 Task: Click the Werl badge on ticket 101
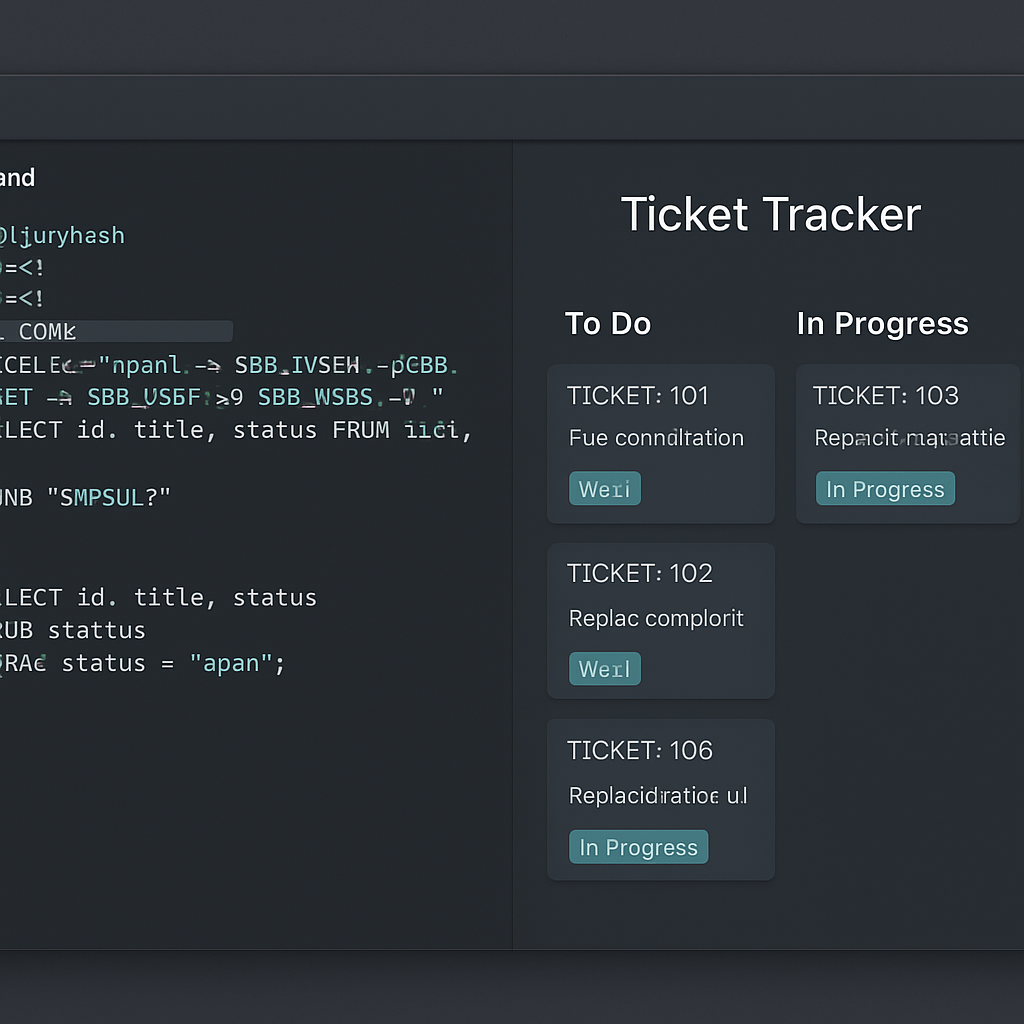point(605,488)
